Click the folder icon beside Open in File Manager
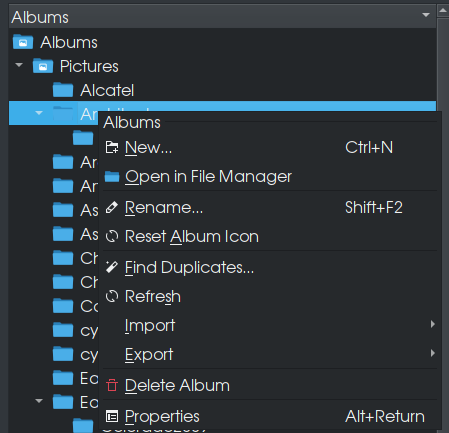Image resolution: width=449 pixels, height=433 pixels. [x=112, y=177]
